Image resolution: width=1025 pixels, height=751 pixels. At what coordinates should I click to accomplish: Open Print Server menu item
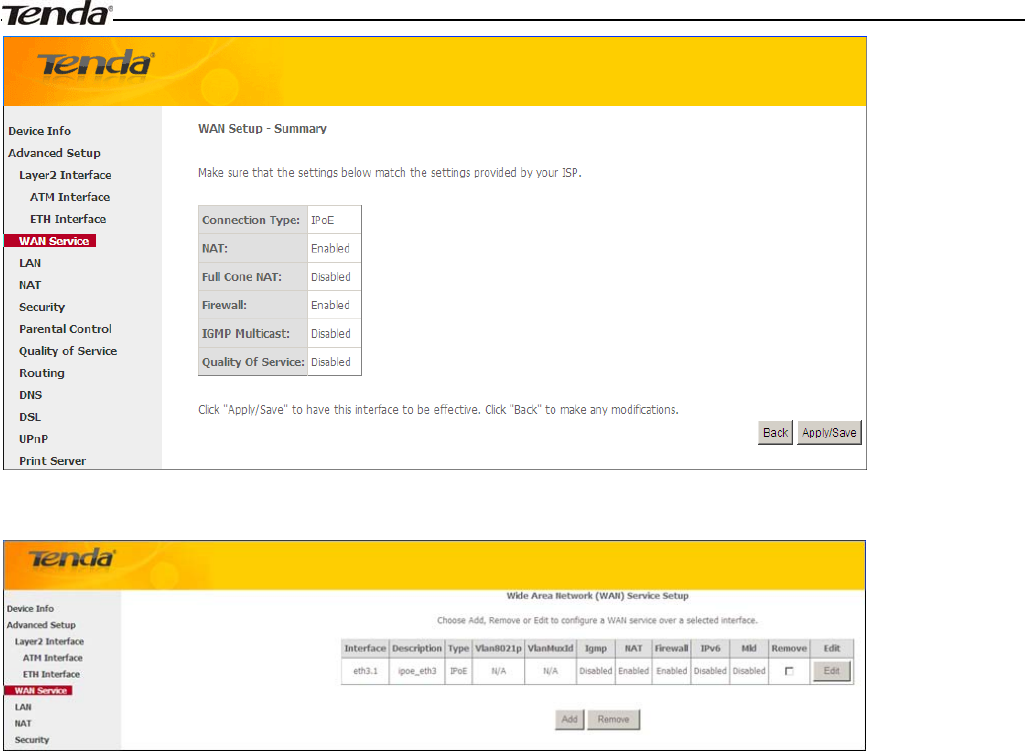(x=52, y=461)
